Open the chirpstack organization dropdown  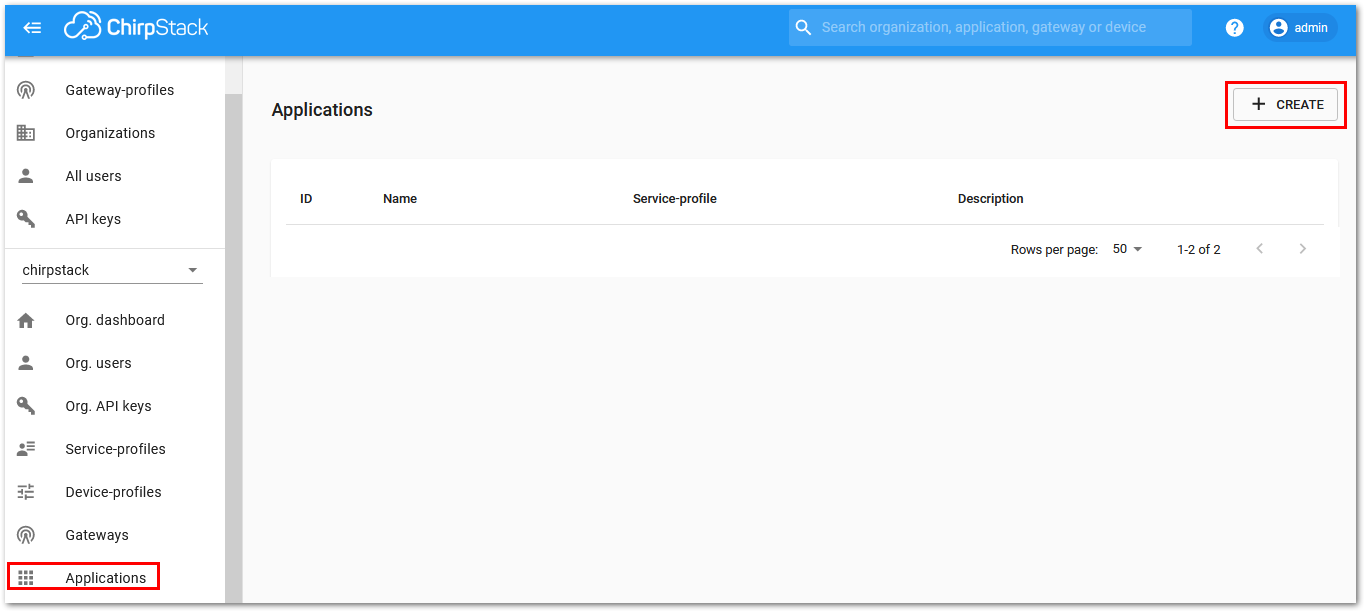pos(112,270)
